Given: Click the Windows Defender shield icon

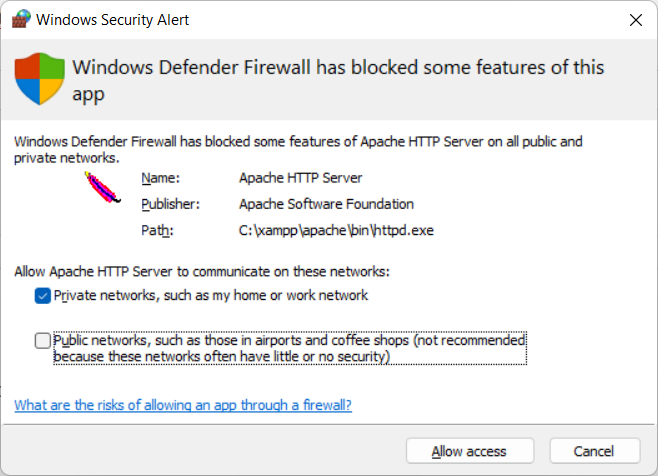Looking at the screenshot, I should pos(39,78).
